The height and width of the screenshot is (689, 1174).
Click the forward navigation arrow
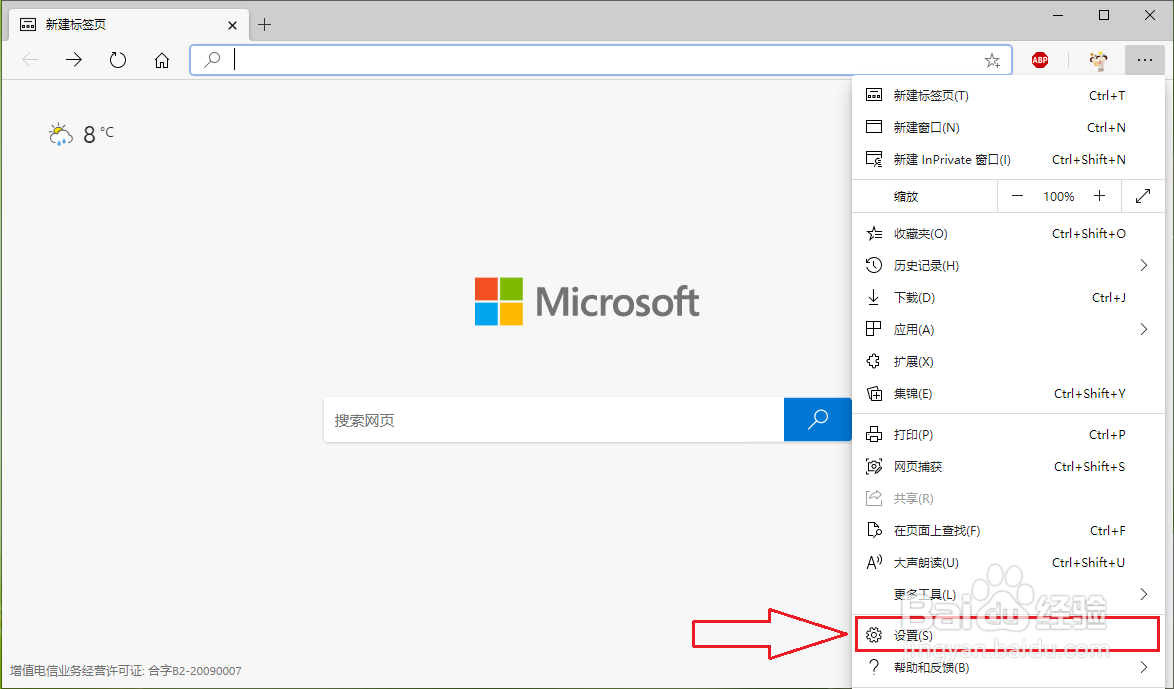coord(73,60)
